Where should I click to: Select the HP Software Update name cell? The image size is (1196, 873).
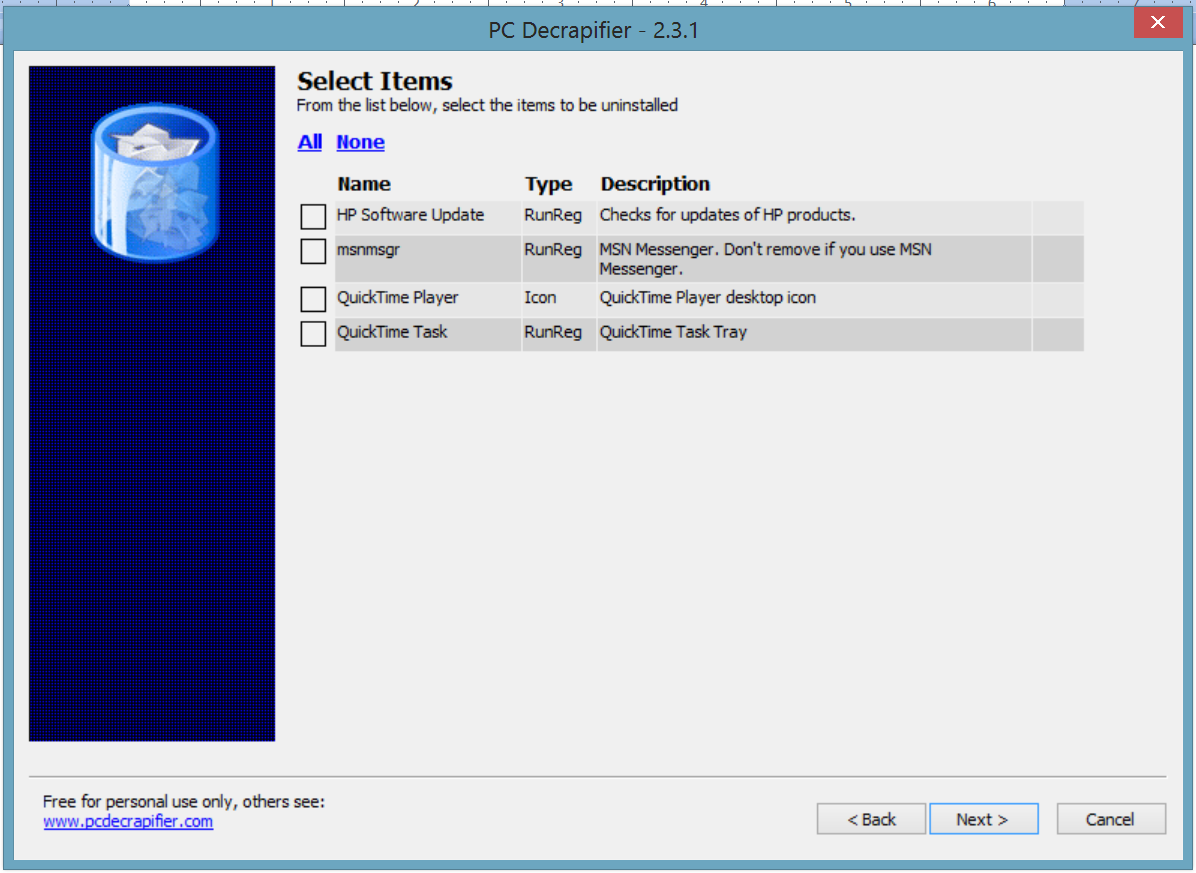click(x=427, y=217)
